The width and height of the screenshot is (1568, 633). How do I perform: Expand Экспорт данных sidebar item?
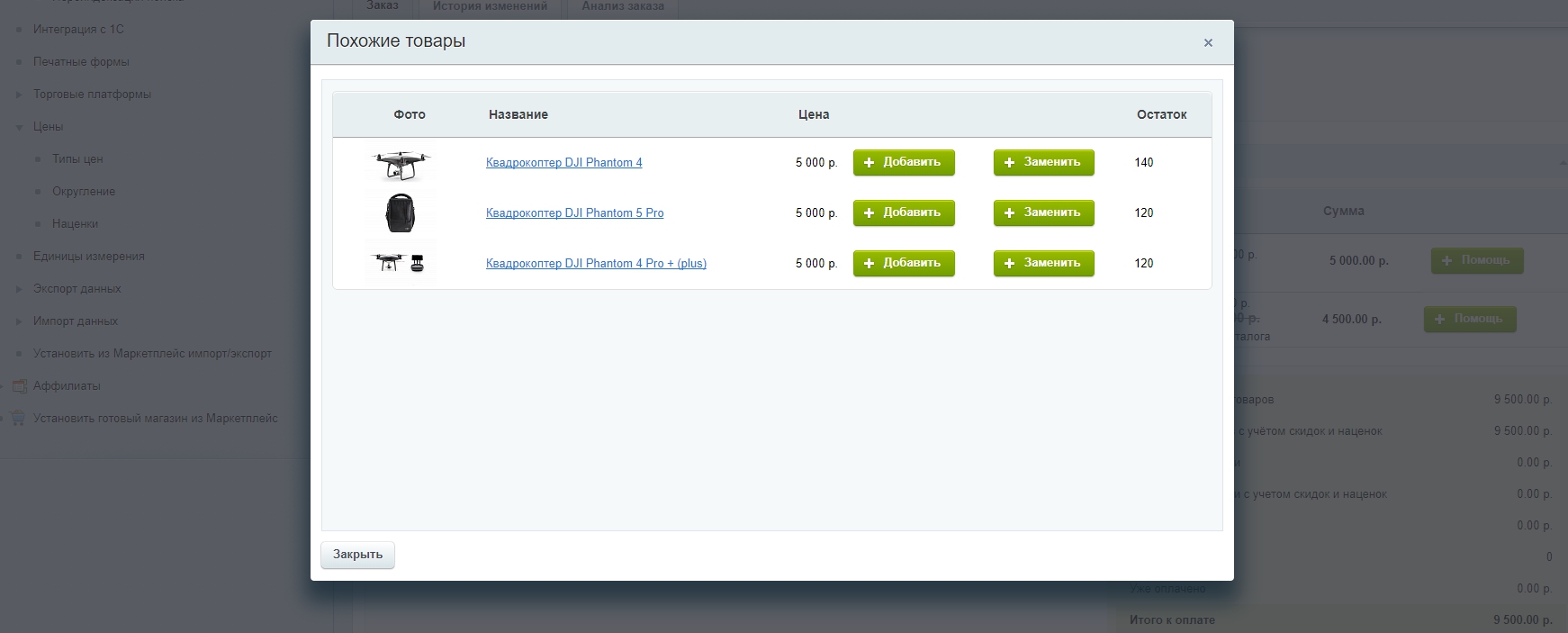click(x=19, y=289)
